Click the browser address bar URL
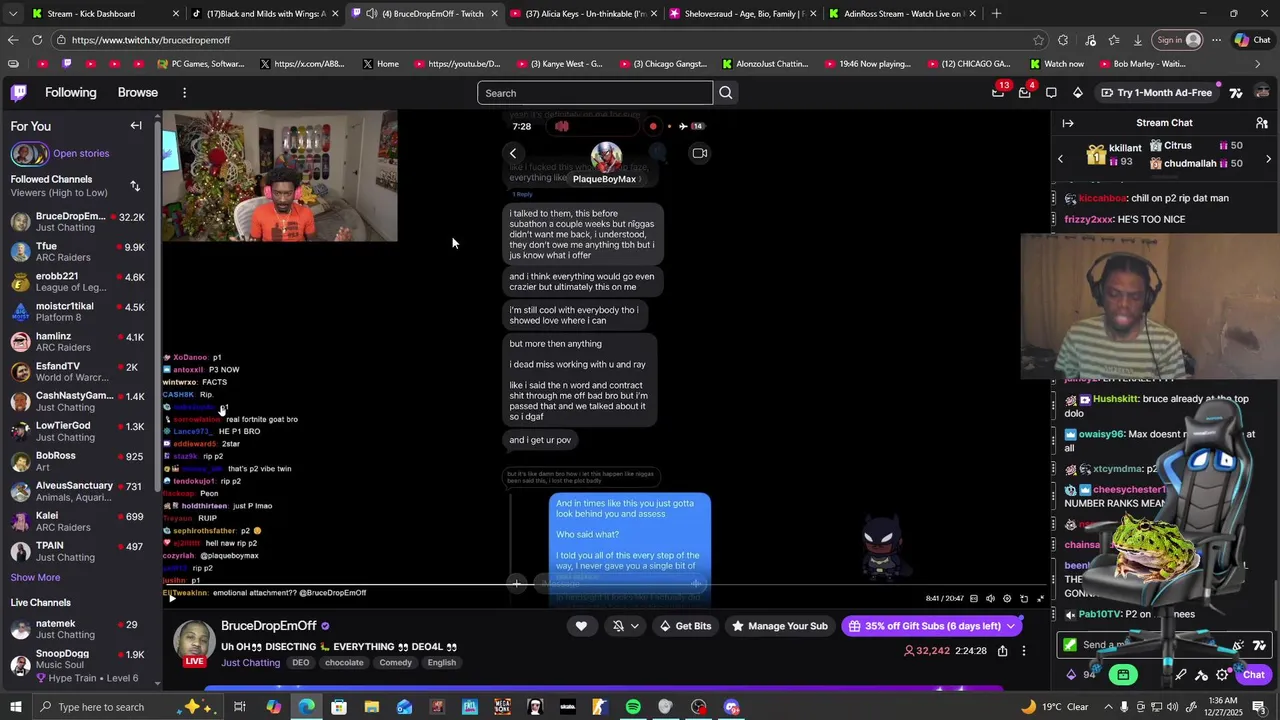1280x720 pixels. point(151,40)
